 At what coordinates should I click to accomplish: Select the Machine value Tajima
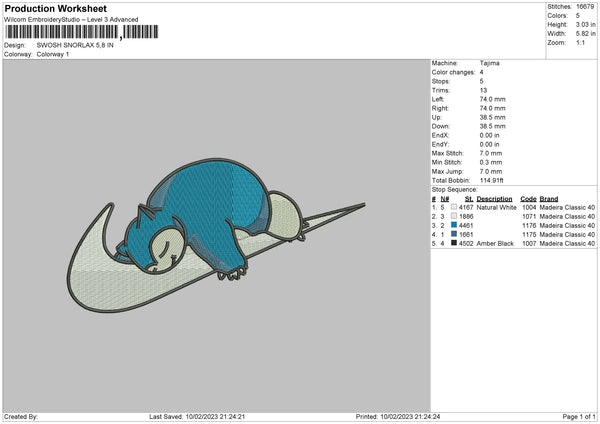coord(488,63)
